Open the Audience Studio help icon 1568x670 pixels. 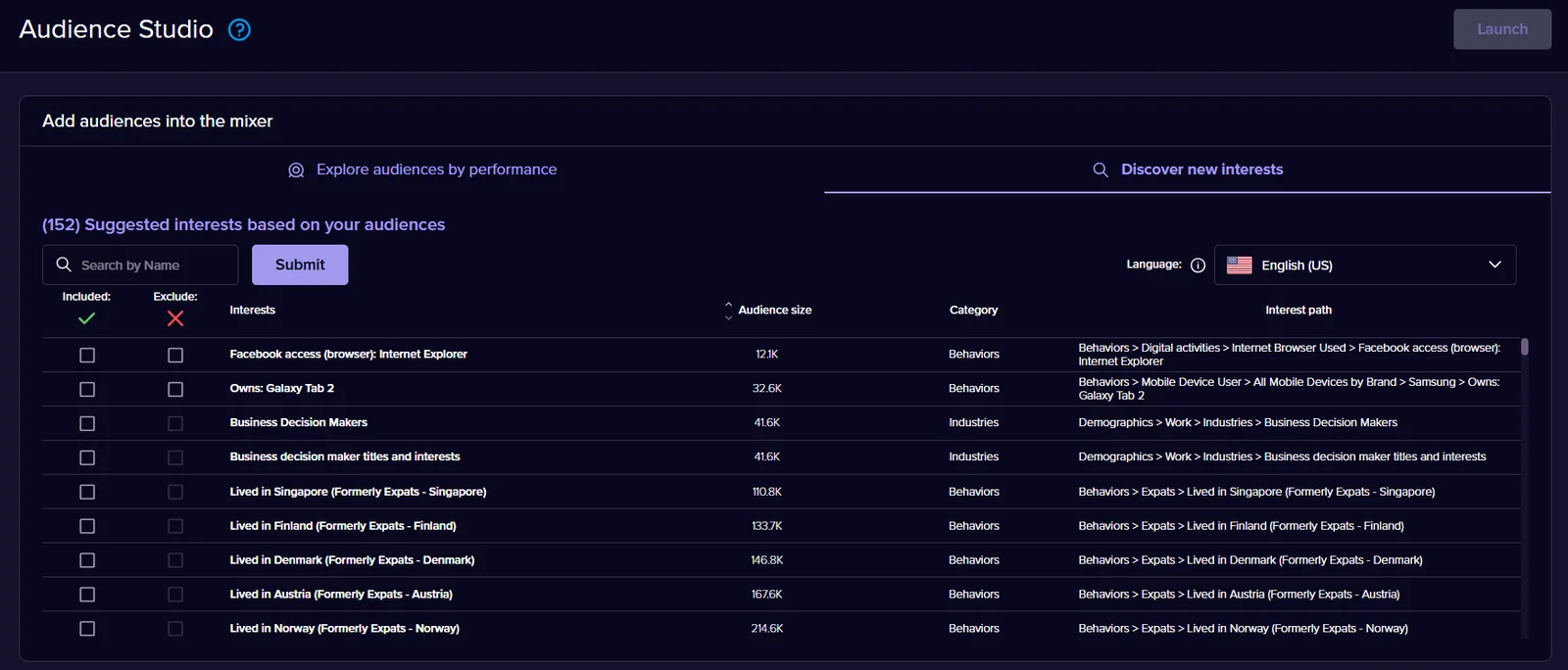click(239, 29)
